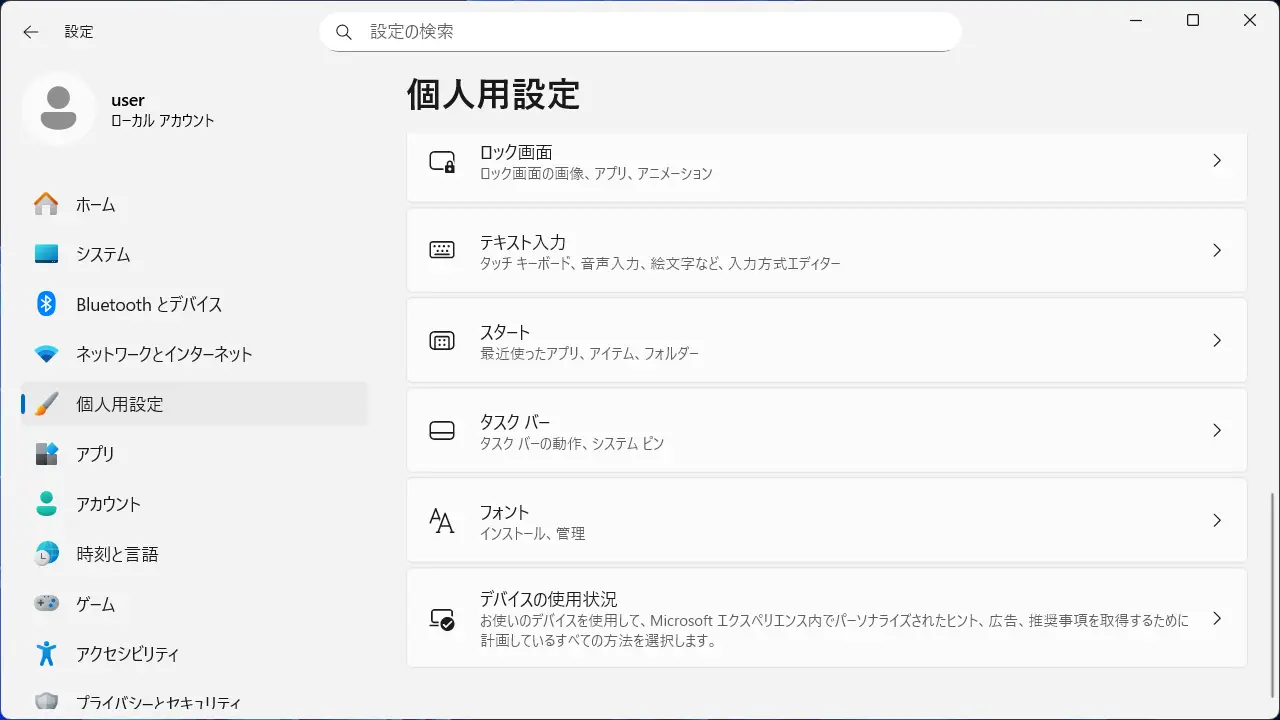This screenshot has width=1280, height=720.
Task: Go to 時刻と言語 settings
Action: coord(117,554)
